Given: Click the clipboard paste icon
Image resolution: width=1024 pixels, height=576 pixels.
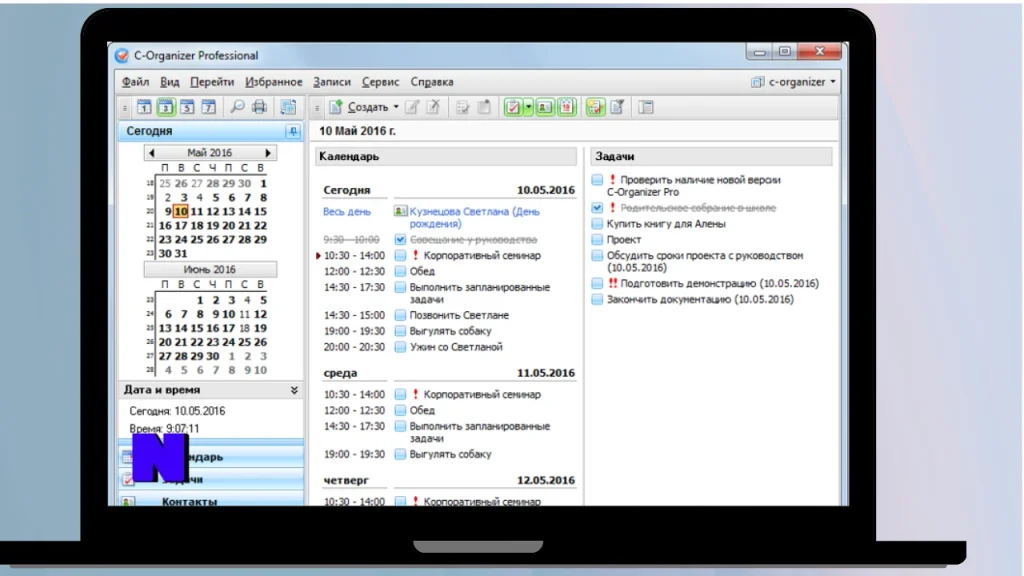Looking at the screenshot, I should click(x=484, y=107).
